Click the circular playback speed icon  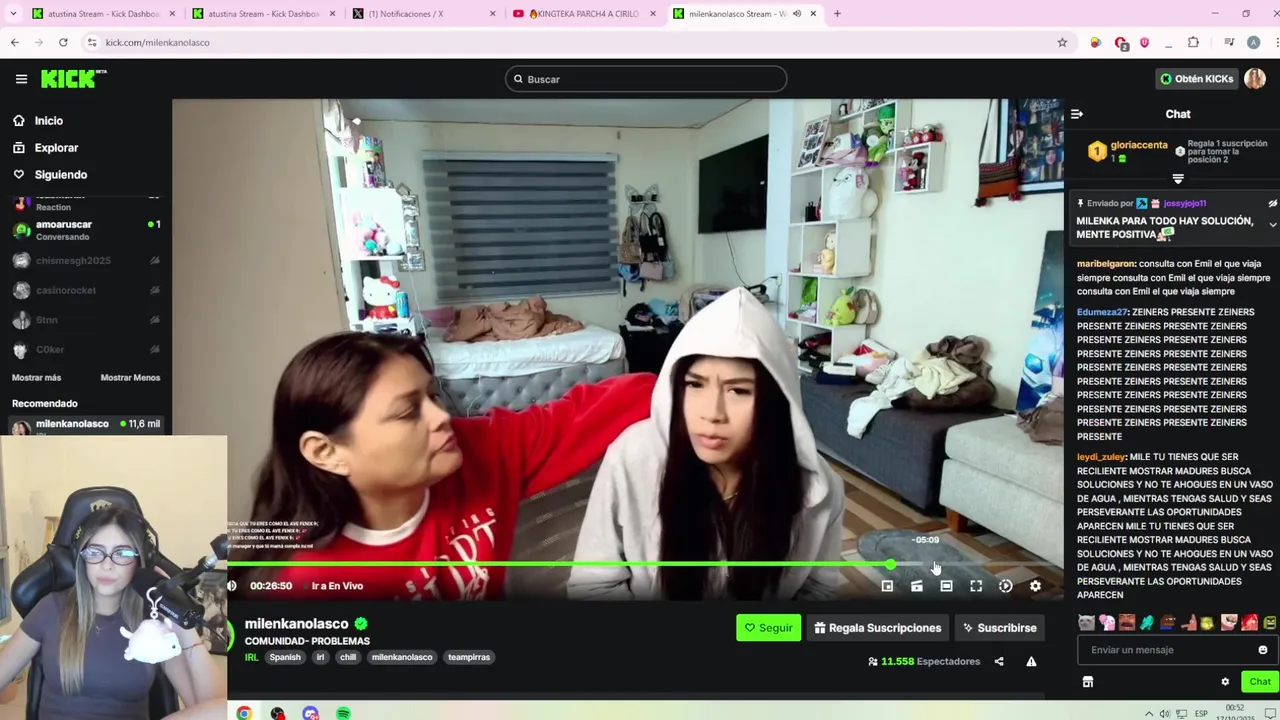click(x=1006, y=586)
